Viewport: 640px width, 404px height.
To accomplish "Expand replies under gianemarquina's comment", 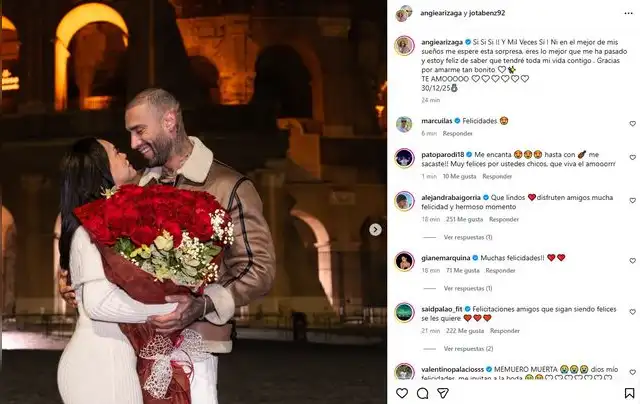I will click(468, 288).
